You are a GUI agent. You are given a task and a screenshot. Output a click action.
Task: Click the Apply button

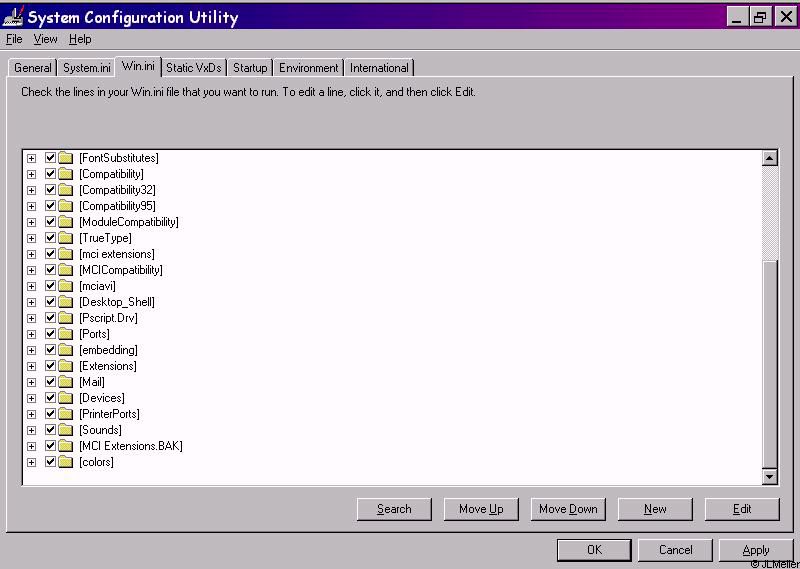[756, 550]
